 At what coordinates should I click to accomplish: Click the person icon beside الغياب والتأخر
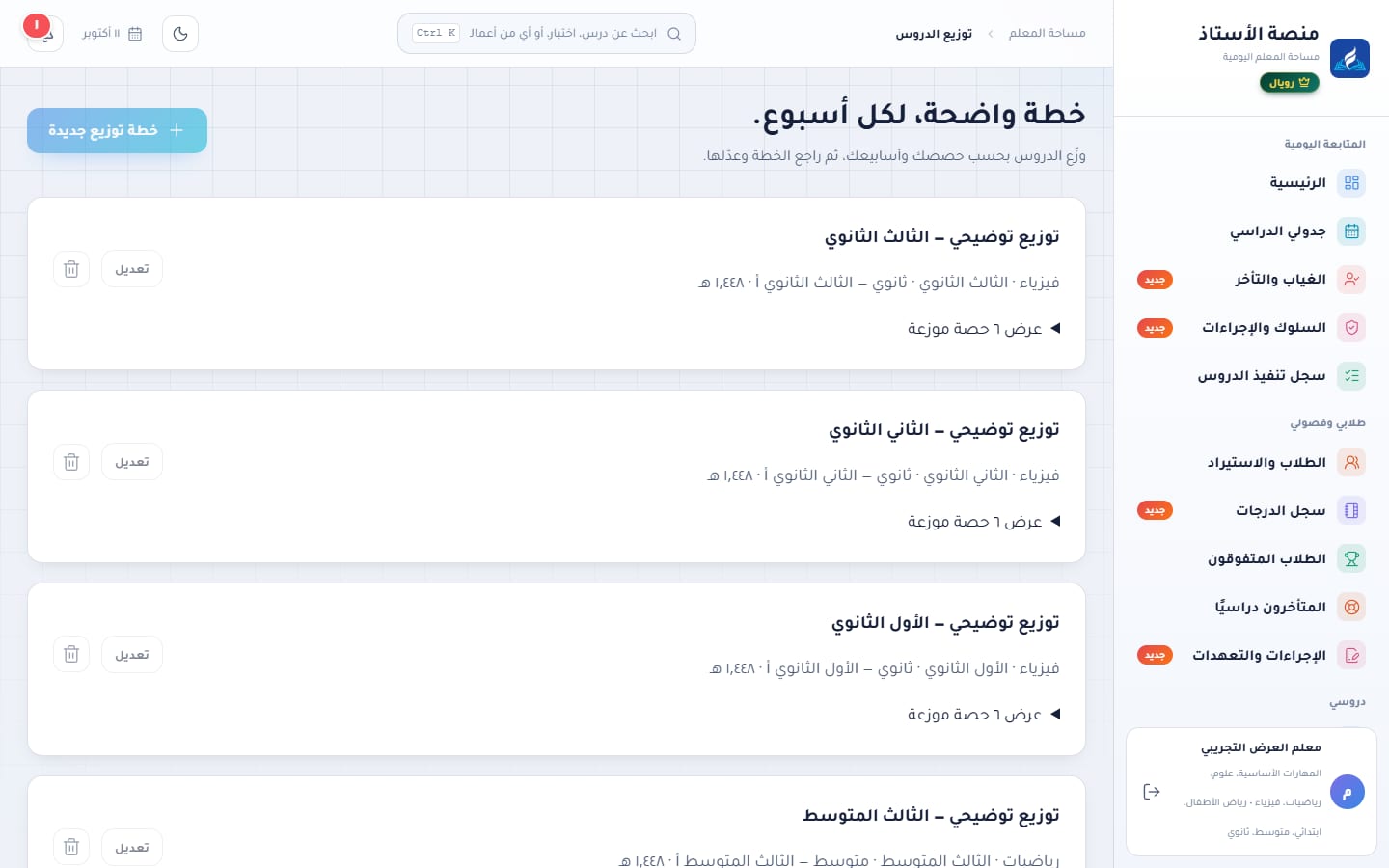pos(1351,279)
